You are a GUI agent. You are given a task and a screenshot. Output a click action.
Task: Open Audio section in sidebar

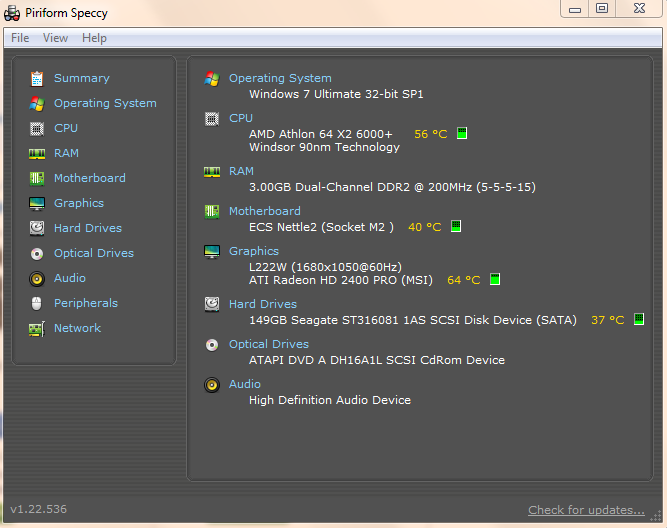click(x=70, y=278)
